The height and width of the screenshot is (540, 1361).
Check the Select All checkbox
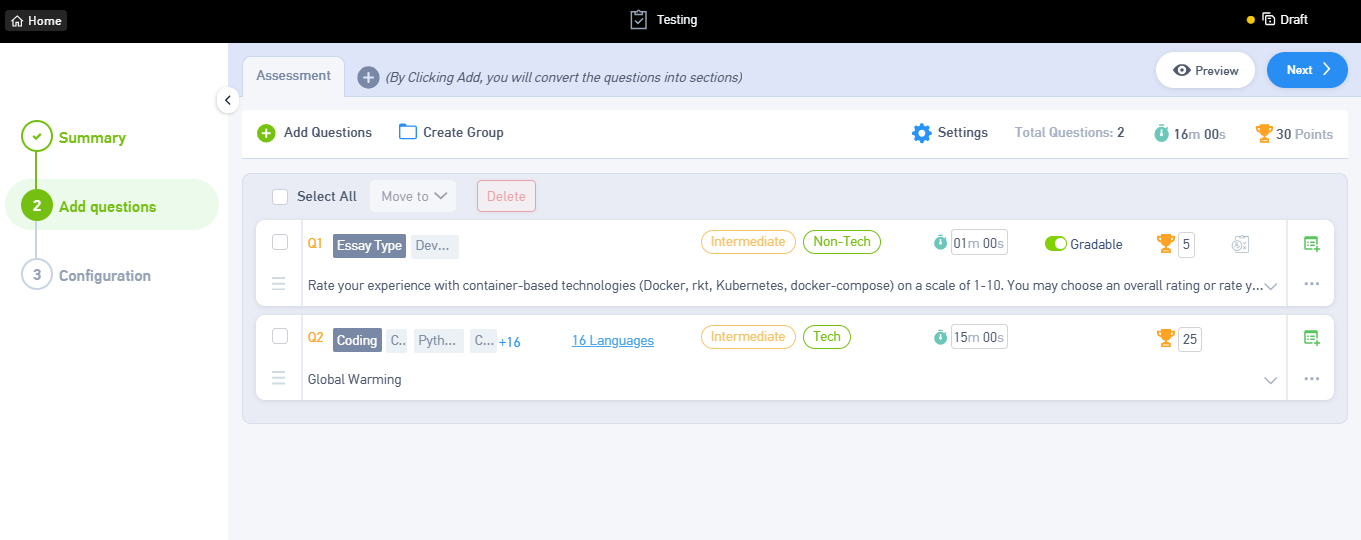tap(280, 196)
